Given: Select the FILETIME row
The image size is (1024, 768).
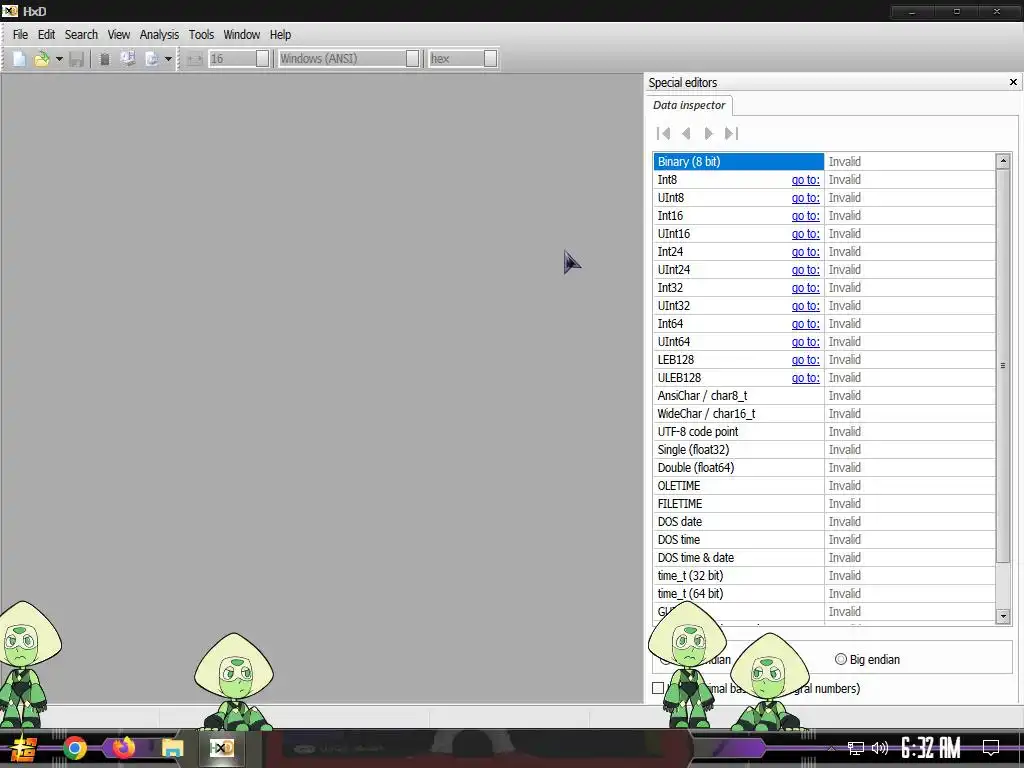Looking at the screenshot, I should pos(824,504).
